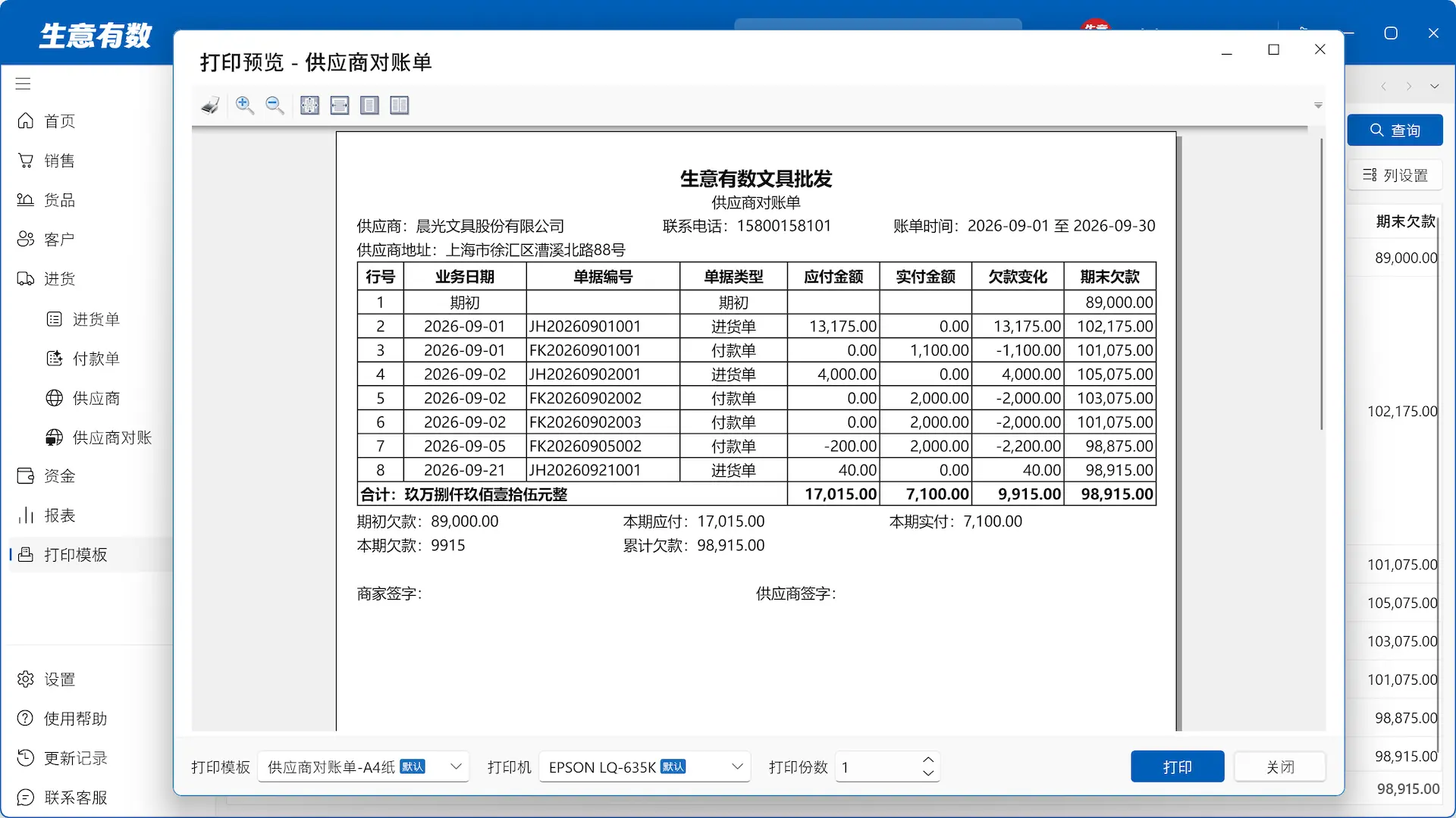Open 货品 goods section
This screenshot has width=1456, height=818.
(x=86, y=200)
